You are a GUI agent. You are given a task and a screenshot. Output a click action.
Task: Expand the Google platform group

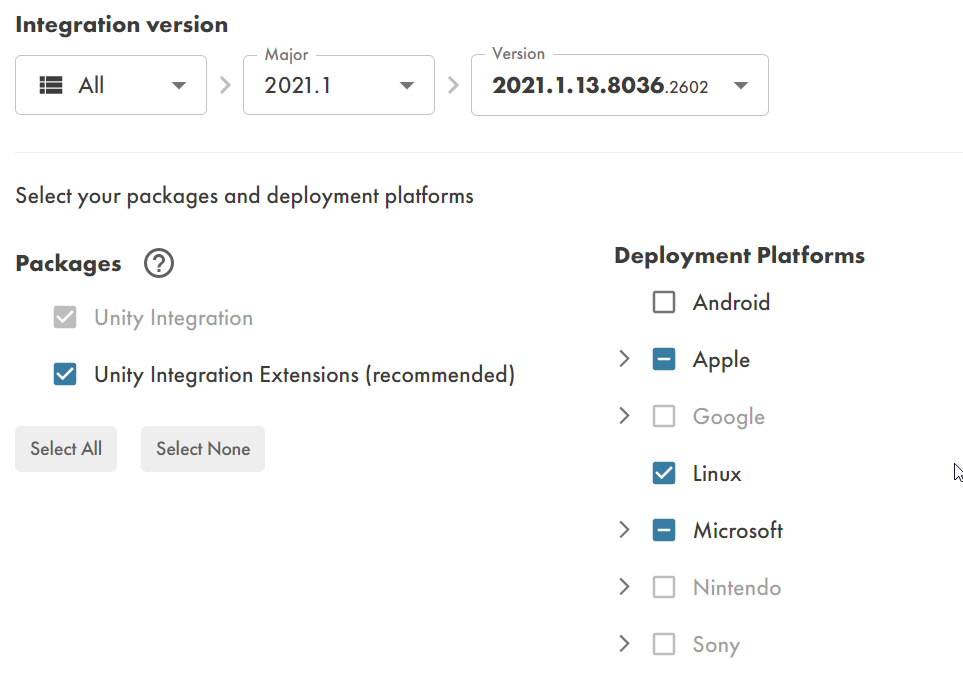(625, 416)
